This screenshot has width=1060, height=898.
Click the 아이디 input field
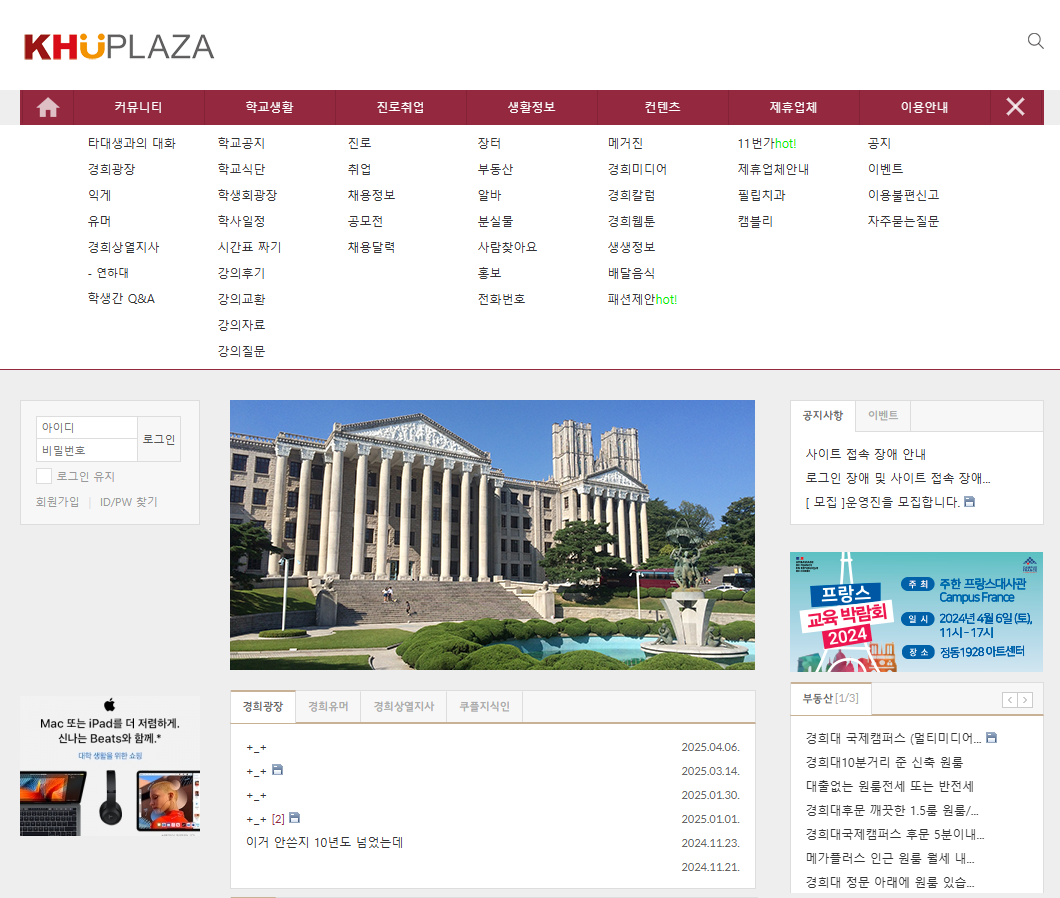86,426
